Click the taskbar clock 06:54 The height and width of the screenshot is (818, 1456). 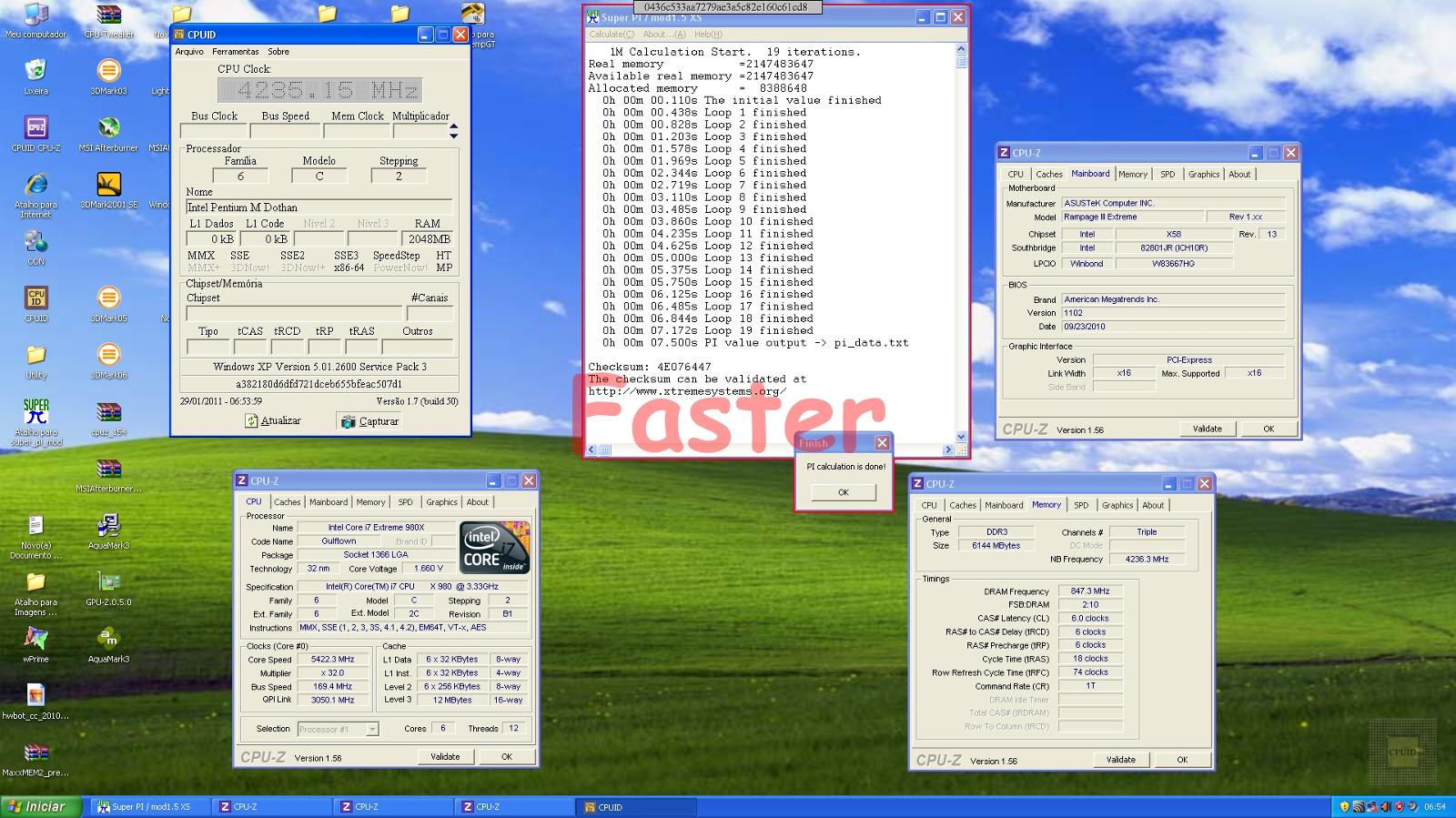pyautogui.click(x=1435, y=807)
